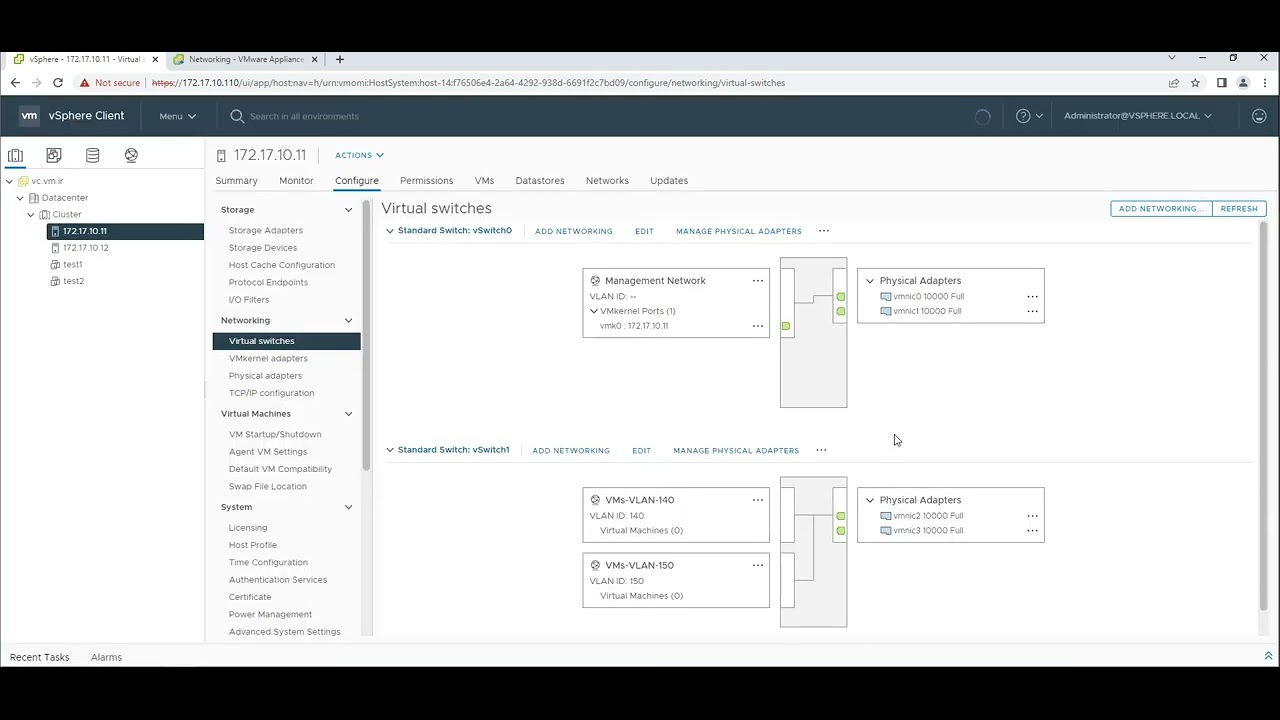Open Administrator@VSPHERE.LOCAL user menu
1280x720 pixels.
pyautogui.click(x=1138, y=116)
